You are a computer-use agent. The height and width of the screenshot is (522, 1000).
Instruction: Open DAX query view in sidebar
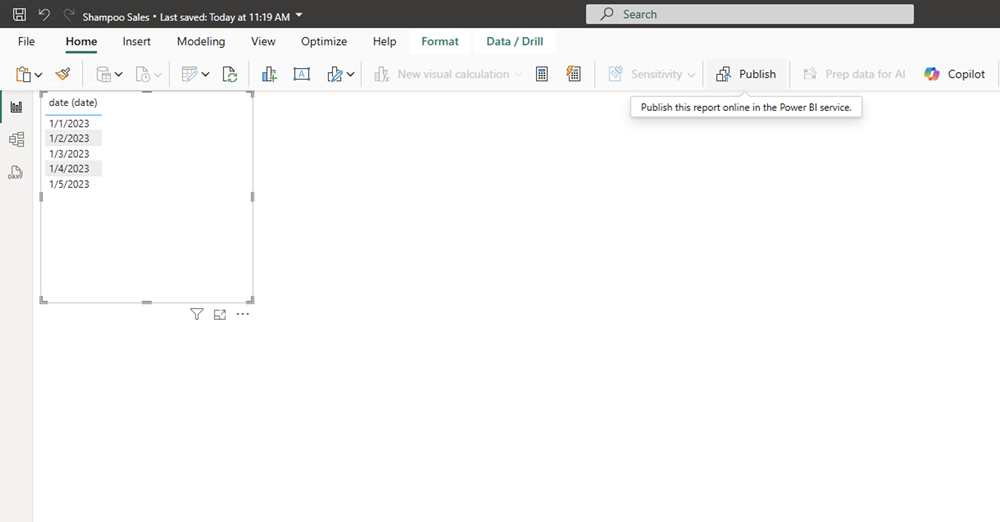click(16, 172)
